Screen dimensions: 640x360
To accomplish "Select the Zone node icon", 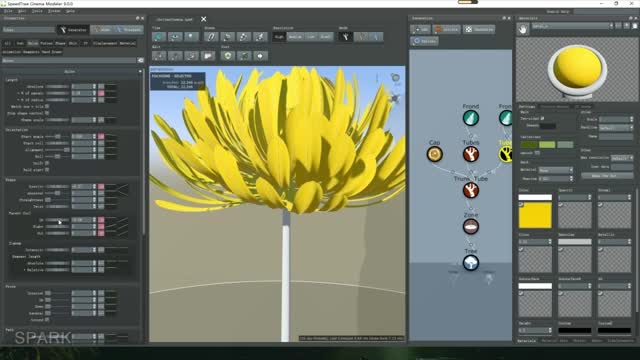I will (x=471, y=227).
